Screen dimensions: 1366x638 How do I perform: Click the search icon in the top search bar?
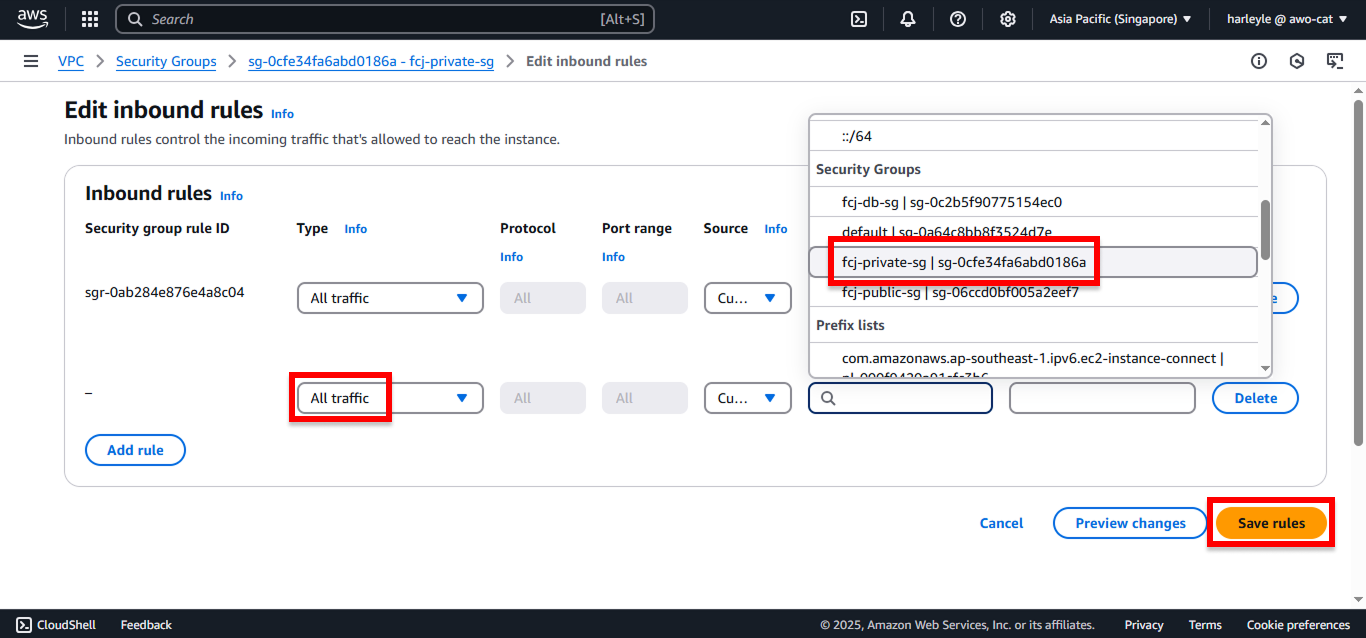pos(135,19)
